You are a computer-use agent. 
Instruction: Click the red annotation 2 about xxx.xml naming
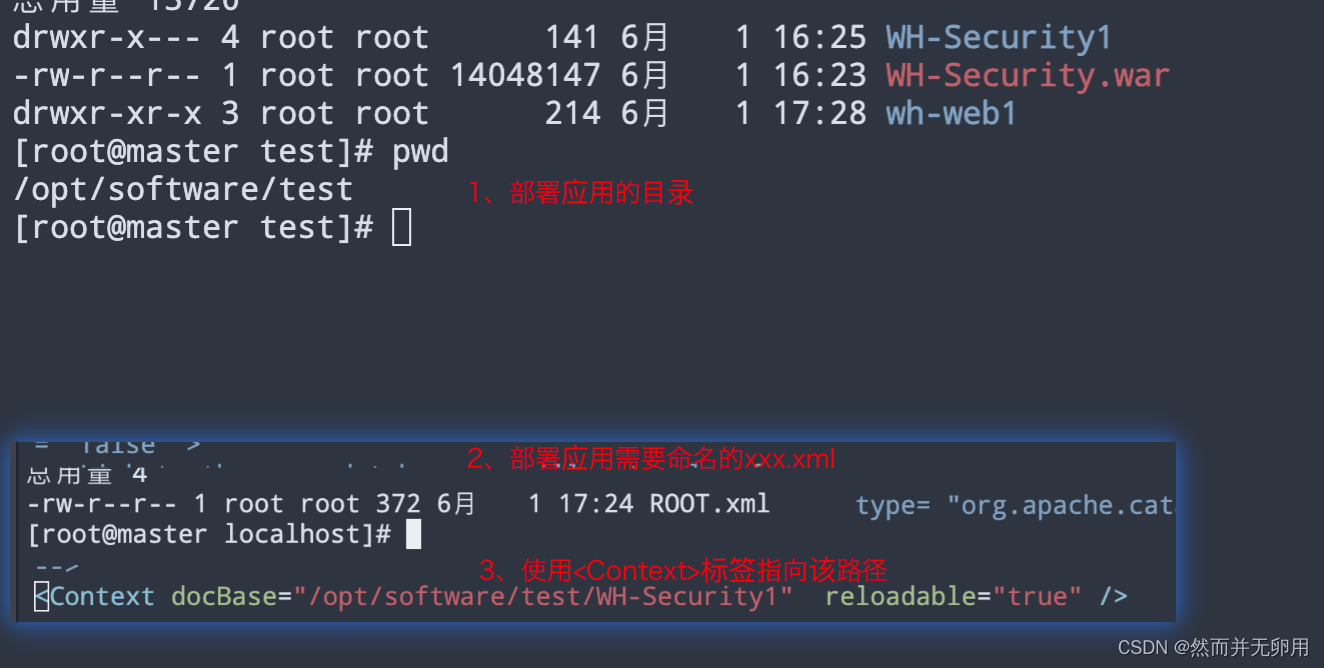pyautogui.click(x=651, y=459)
